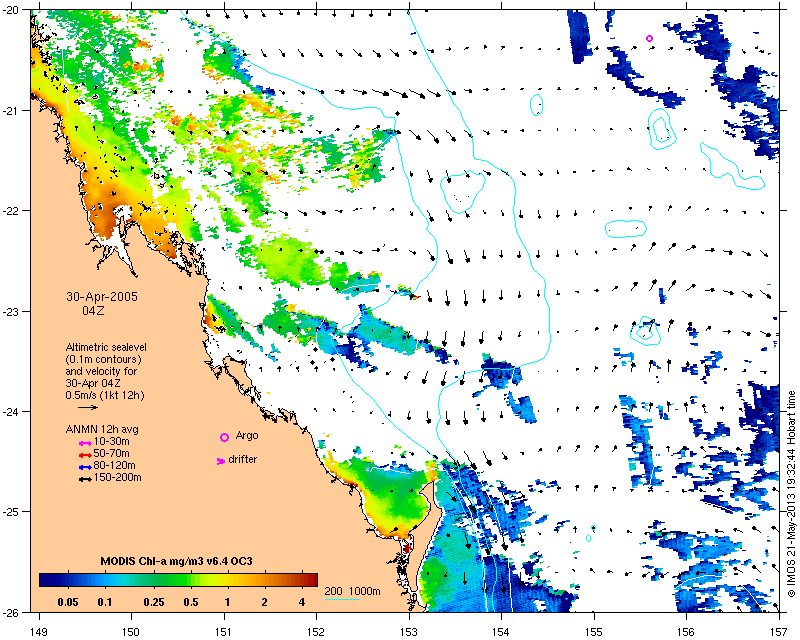Screen dimensions: 800x640
Task: Click the '50-70m' depth label
Action: [111, 454]
